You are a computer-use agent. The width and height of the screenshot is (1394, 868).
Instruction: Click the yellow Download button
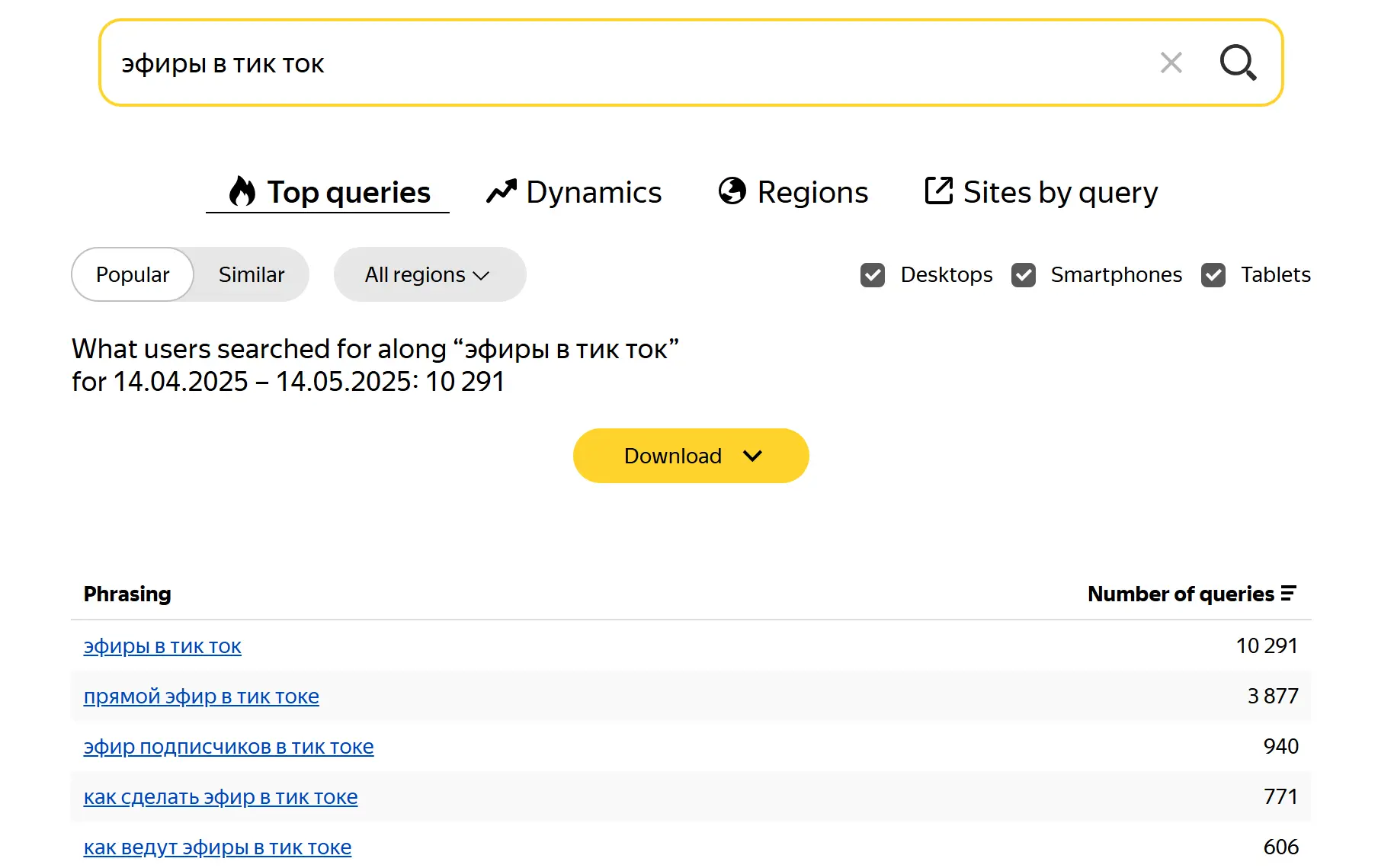691,456
